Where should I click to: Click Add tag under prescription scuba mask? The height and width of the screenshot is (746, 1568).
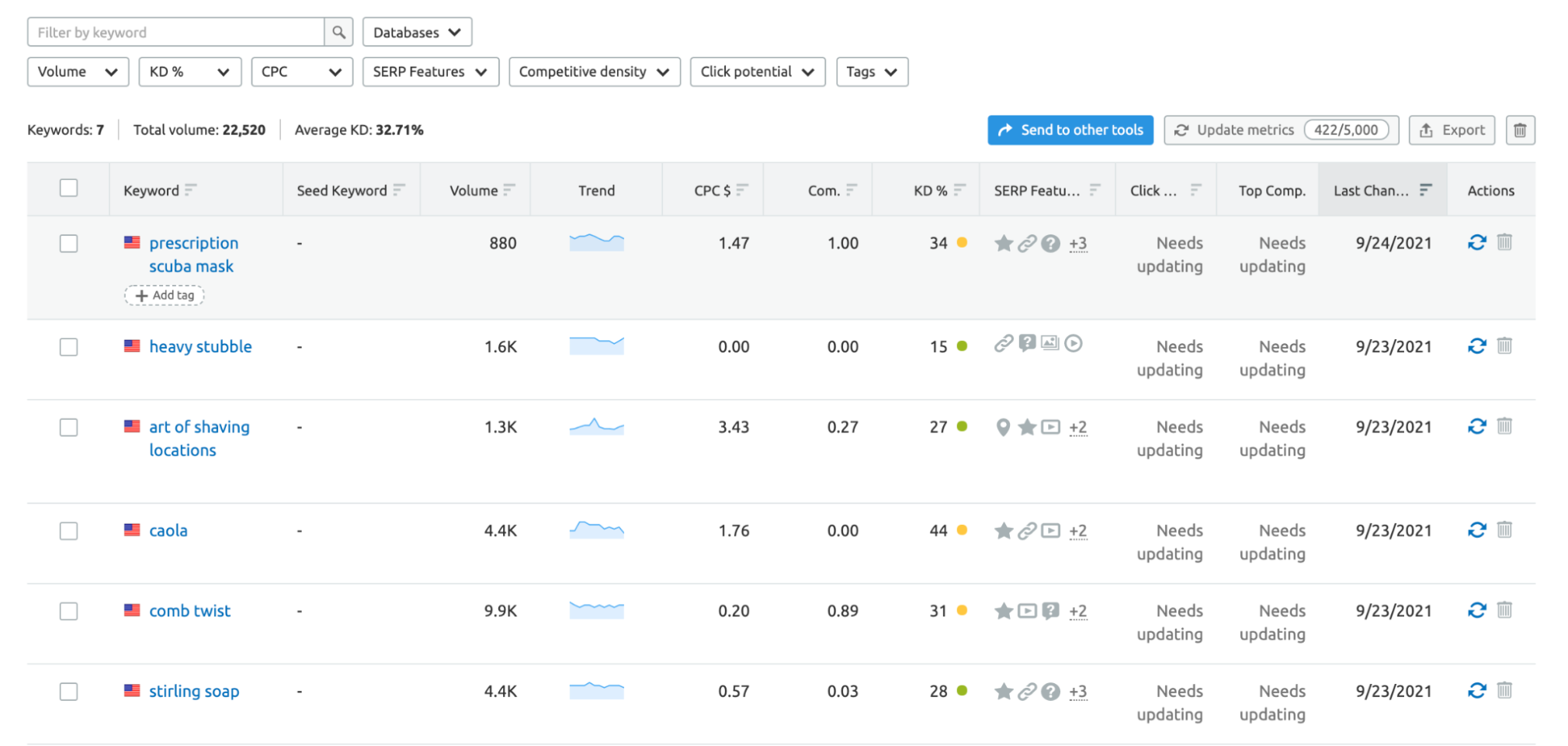(x=165, y=296)
